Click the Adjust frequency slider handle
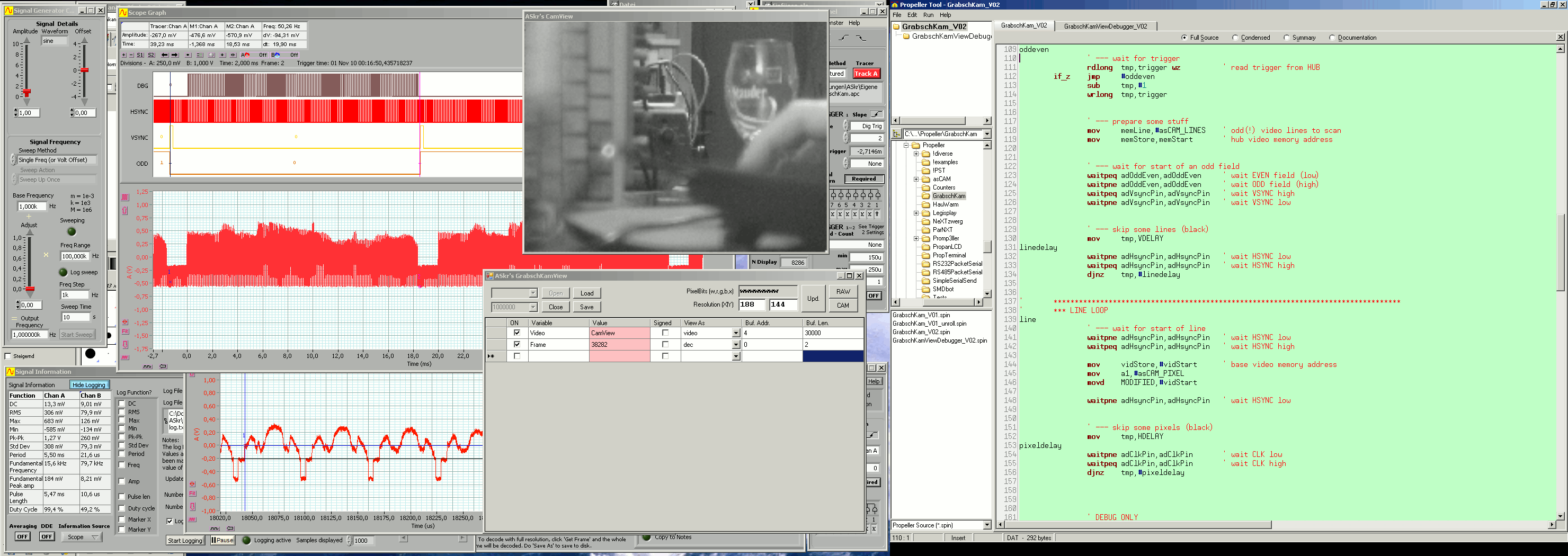 coord(30,289)
